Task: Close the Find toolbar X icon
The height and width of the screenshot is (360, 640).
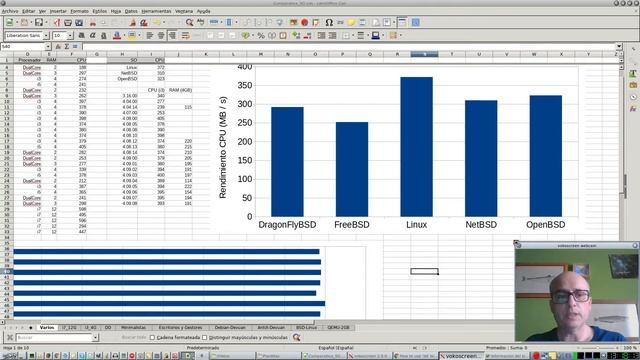Action: (10, 338)
